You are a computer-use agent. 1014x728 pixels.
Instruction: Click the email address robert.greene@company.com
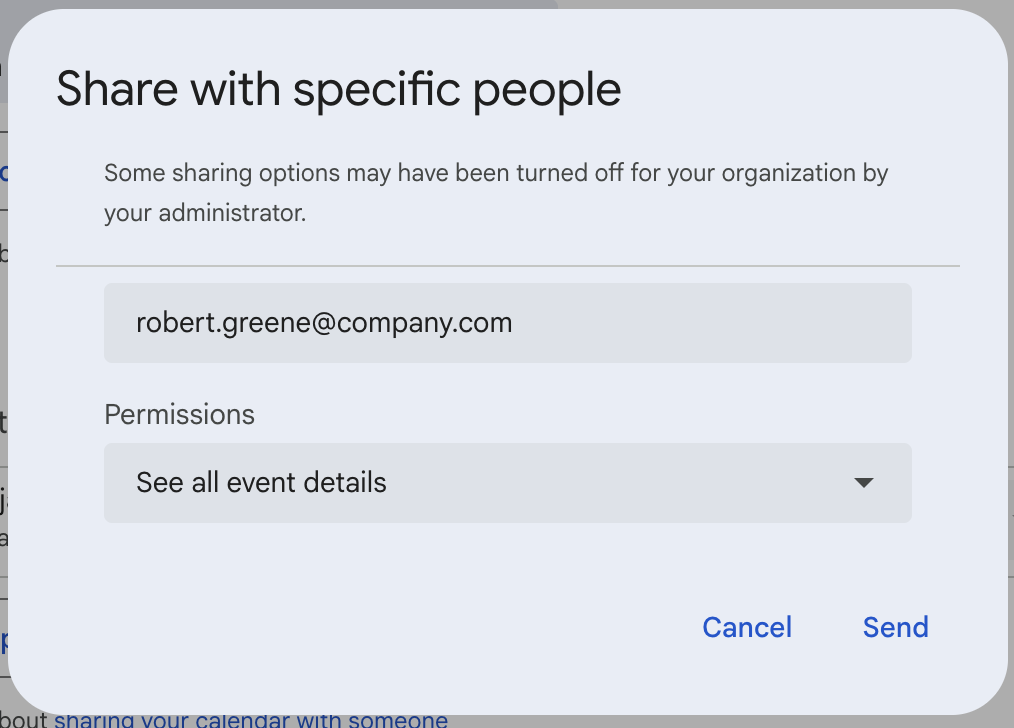(x=324, y=322)
